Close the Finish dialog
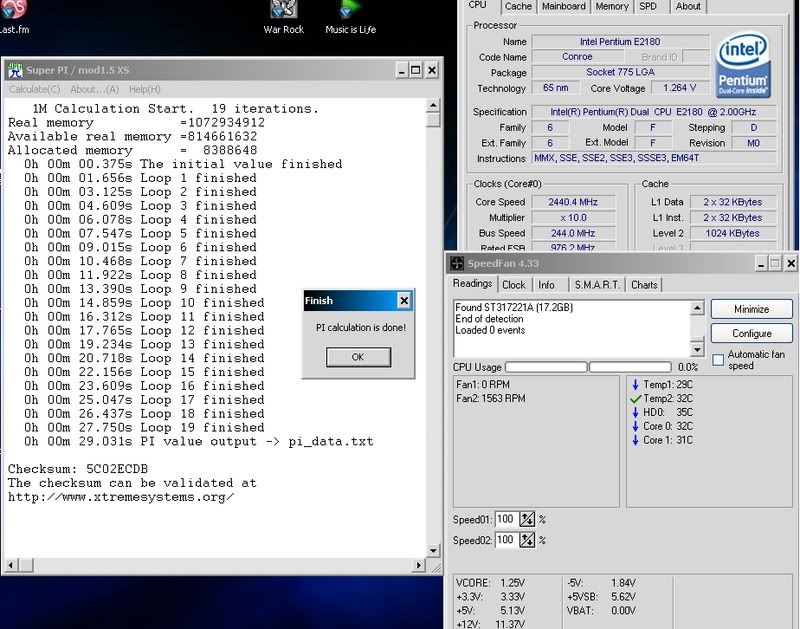The height and width of the screenshot is (629, 800). pyautogui.click(x=404, y=300)
